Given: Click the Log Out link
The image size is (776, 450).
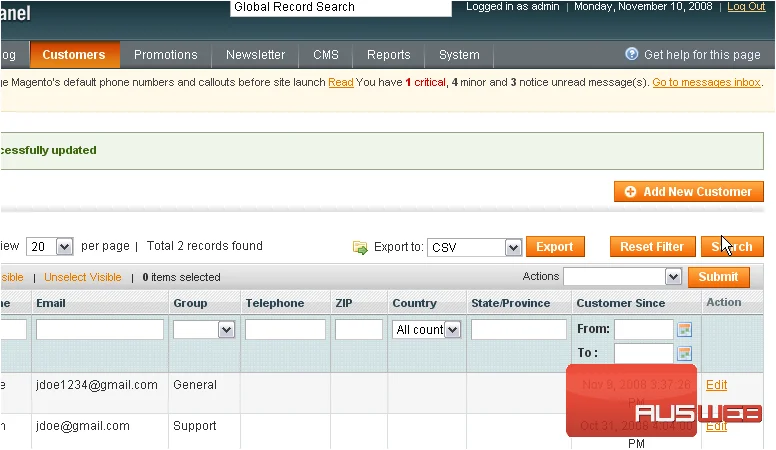Looking at the screenshot, I should (746, 7).
